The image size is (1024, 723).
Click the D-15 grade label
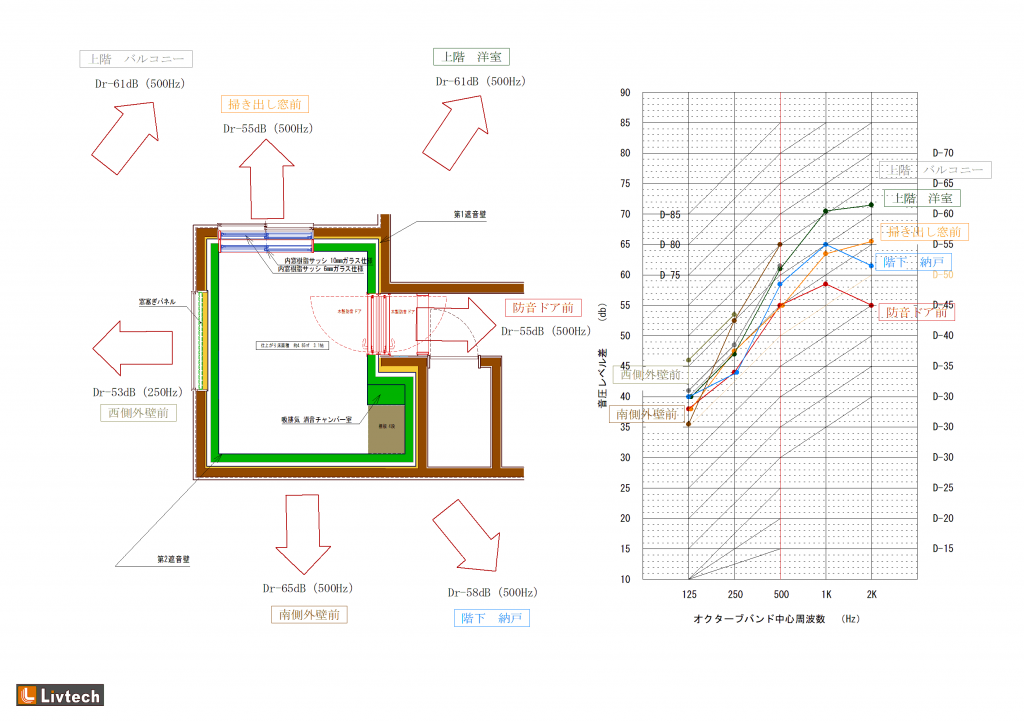[x=942, y=549]
